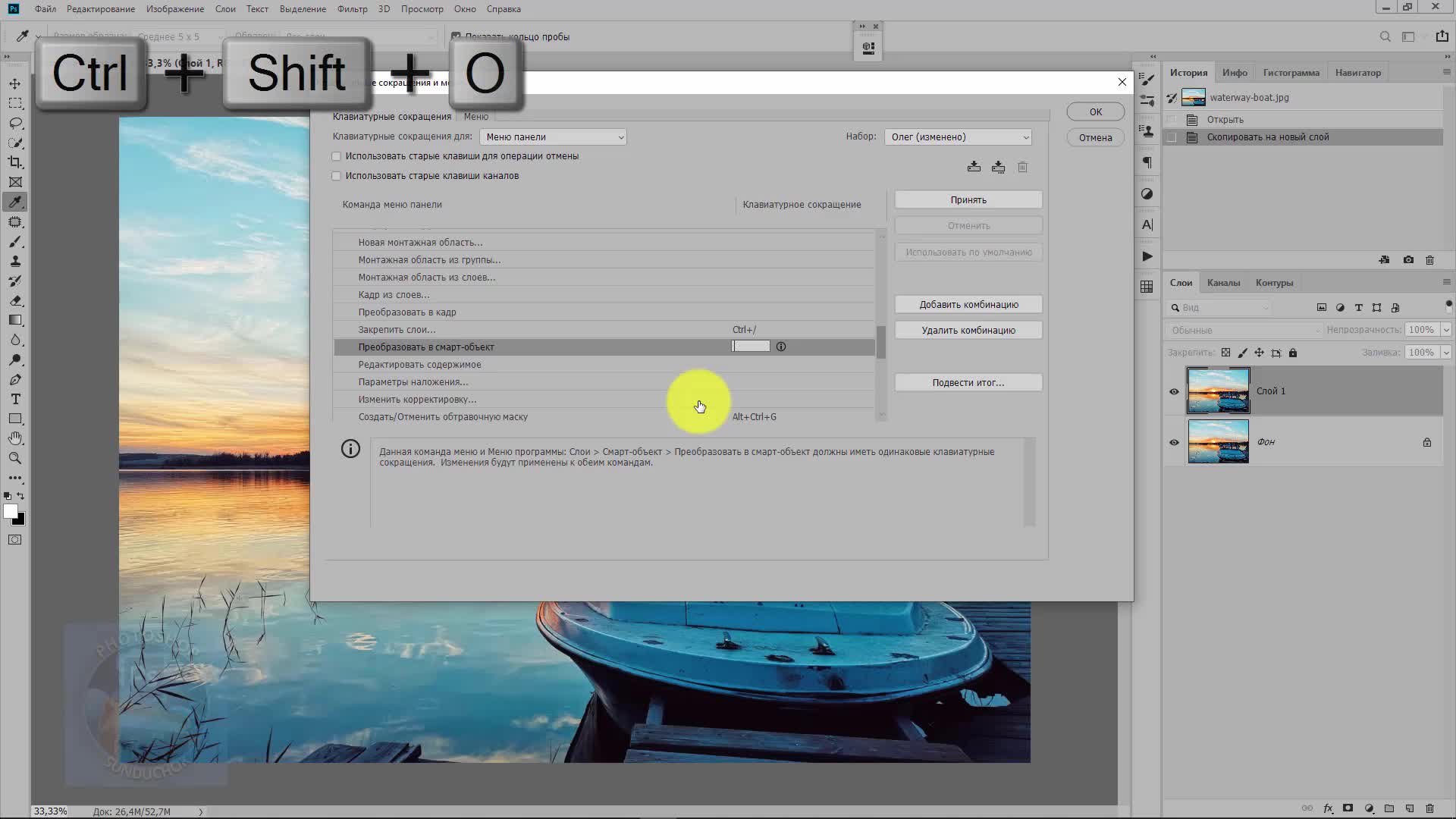1456x819 pixels.
Task: Open the Набор set dropdown
Action: click(958, 137)
